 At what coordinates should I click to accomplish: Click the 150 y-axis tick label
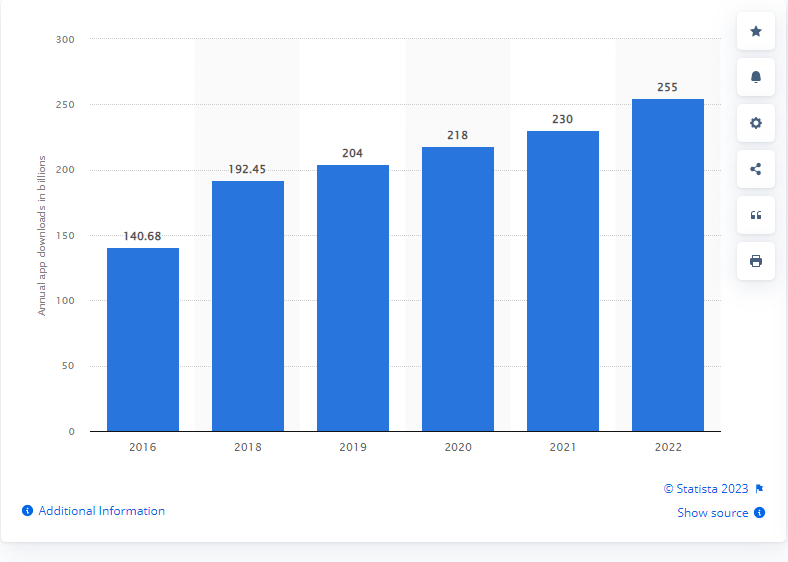pyautogui.click(x=65, y=235)
